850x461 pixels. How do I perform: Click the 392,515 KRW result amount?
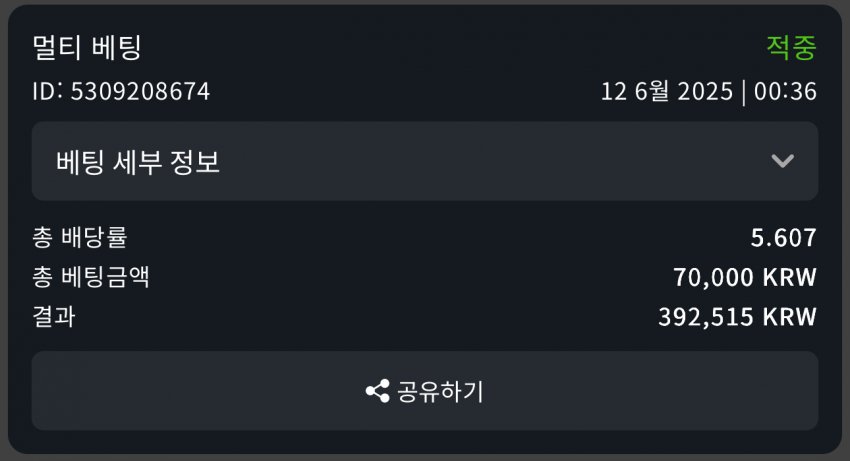coord(737,317)
